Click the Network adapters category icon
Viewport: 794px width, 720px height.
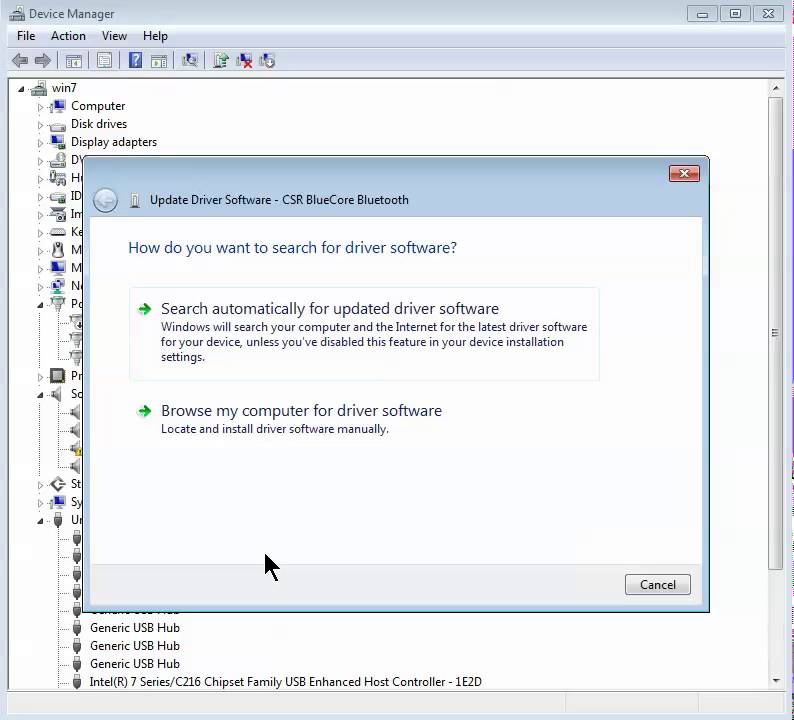pos(58,286)
